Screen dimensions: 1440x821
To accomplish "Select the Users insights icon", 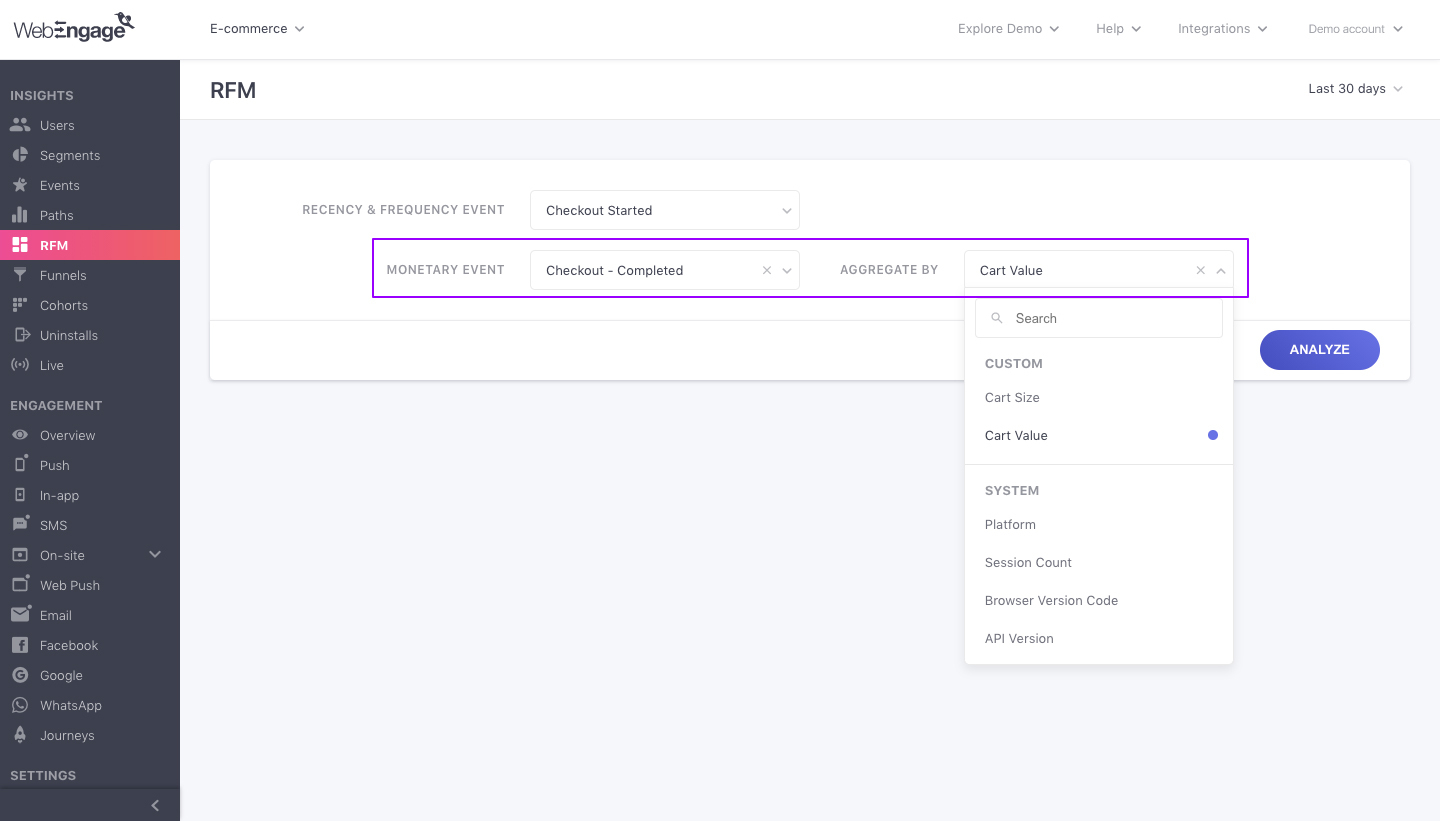I will pos(22,125).
